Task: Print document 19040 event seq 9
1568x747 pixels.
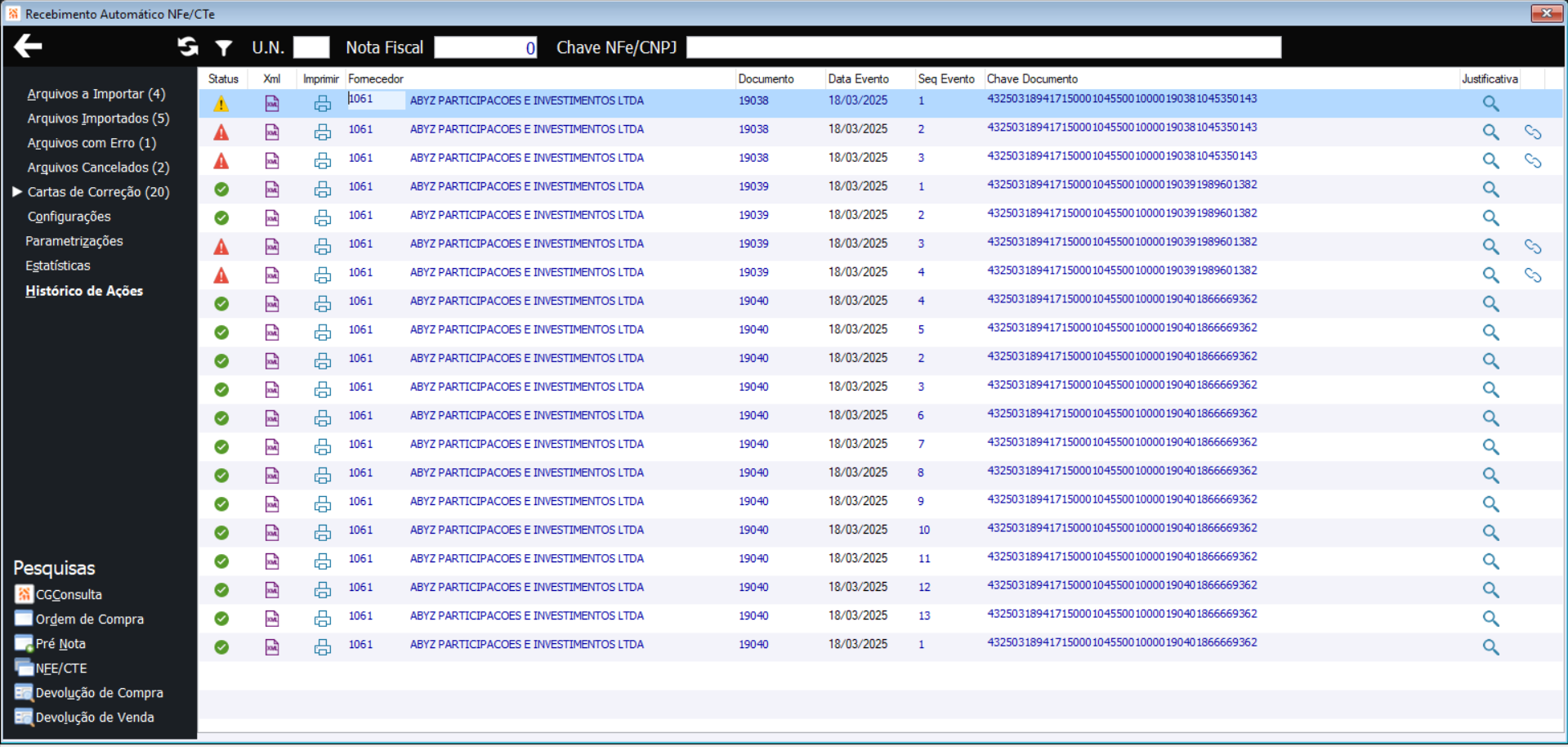Action: pyautogui.click(x=323, y=503)
